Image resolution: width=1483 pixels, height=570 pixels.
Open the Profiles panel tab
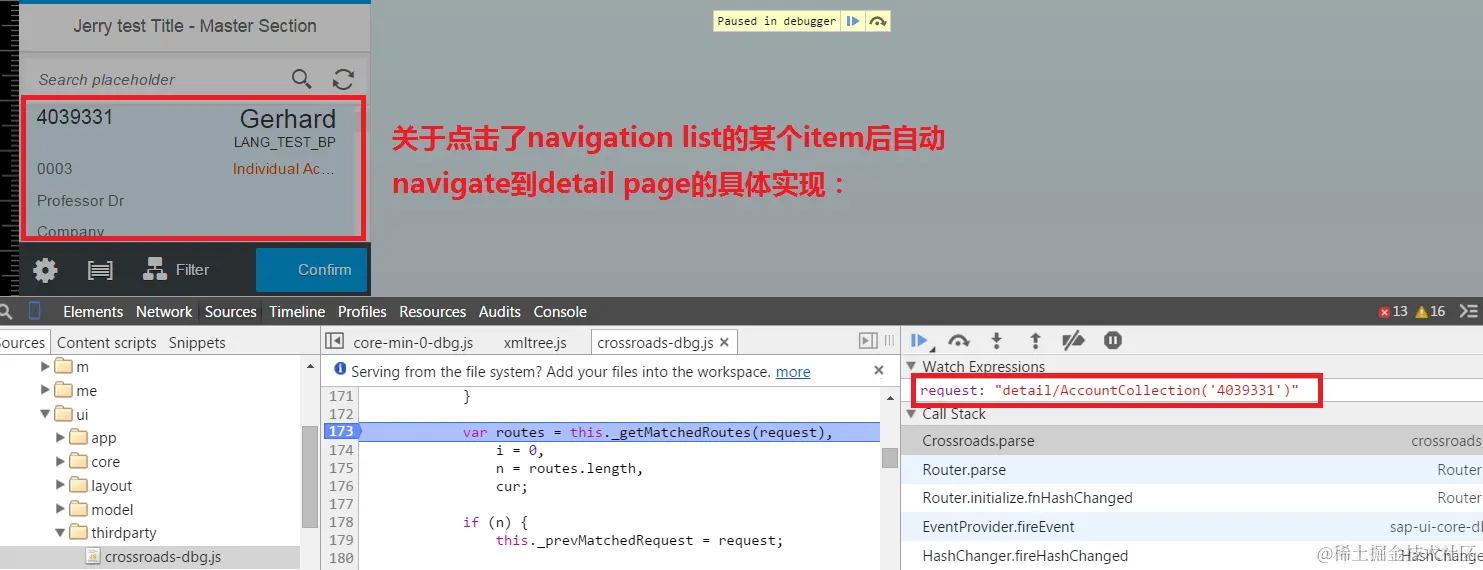(x=362, y=312)
